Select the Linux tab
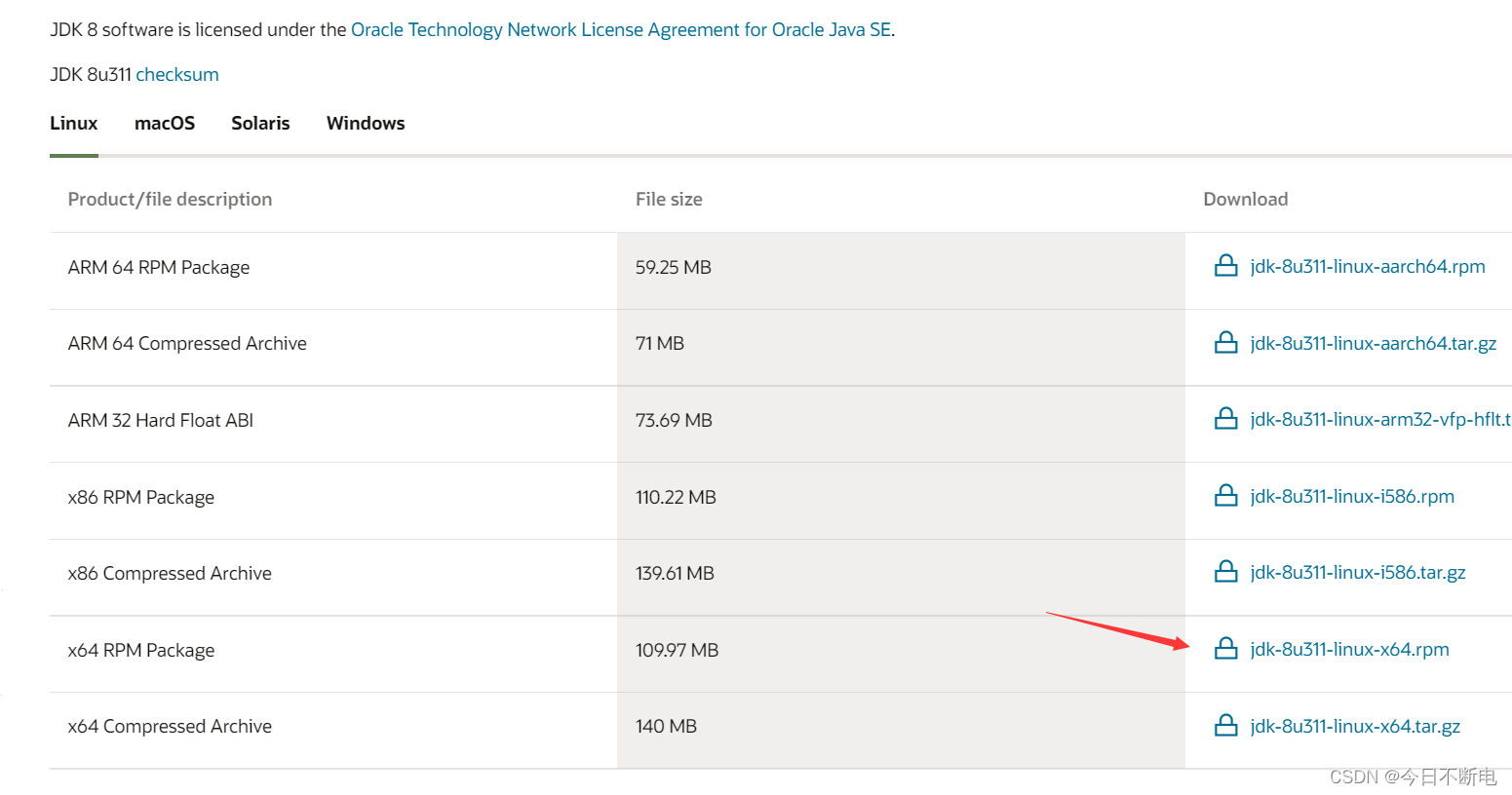1512x795 pixels. (74, 124)
